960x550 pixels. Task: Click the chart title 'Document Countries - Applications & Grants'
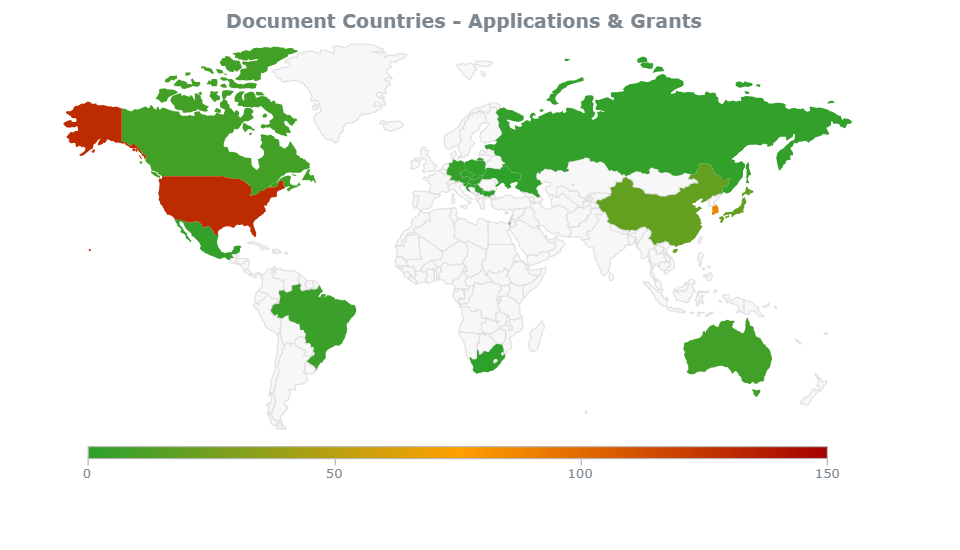point(464,21)
